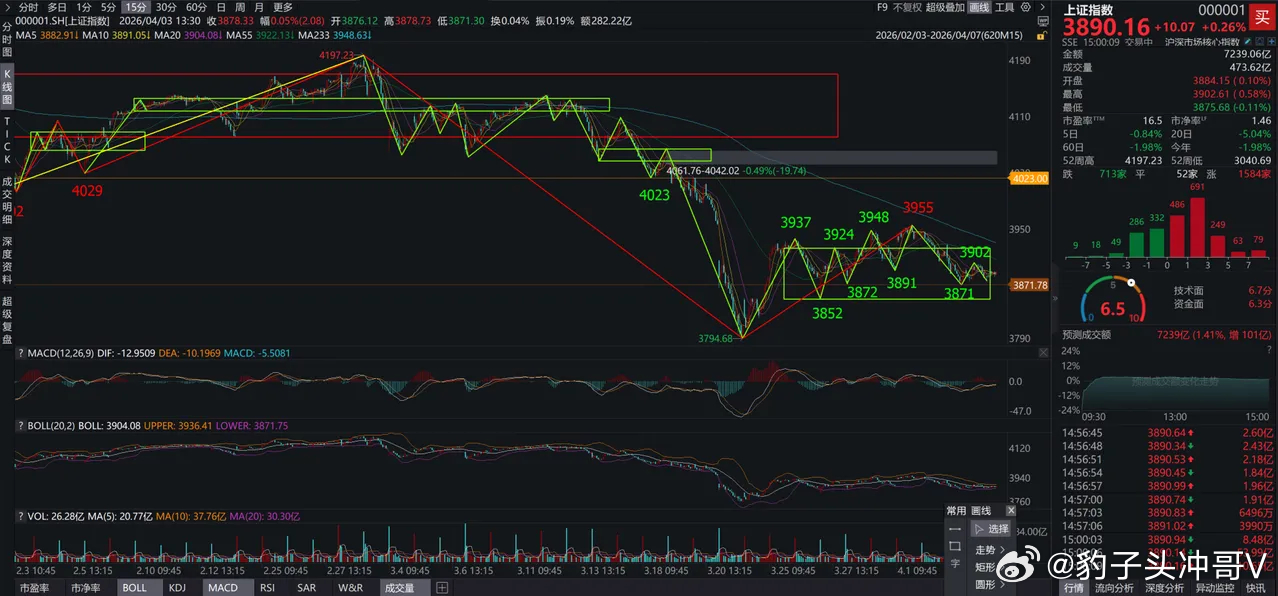Click the 4023.00 price marker on axis
The image size is (1278, 596).
tap(1029, 178)
